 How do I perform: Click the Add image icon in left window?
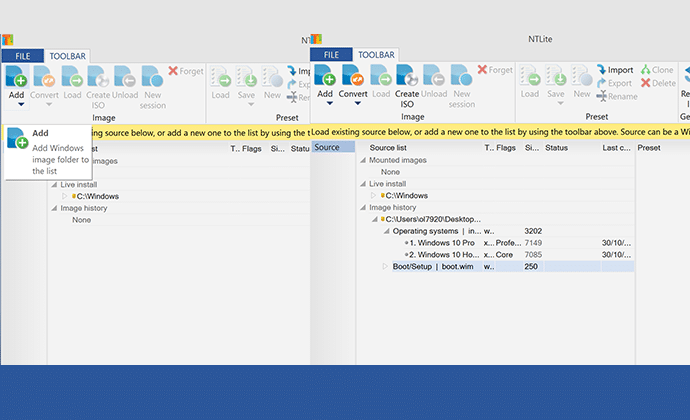click(17, 77)
